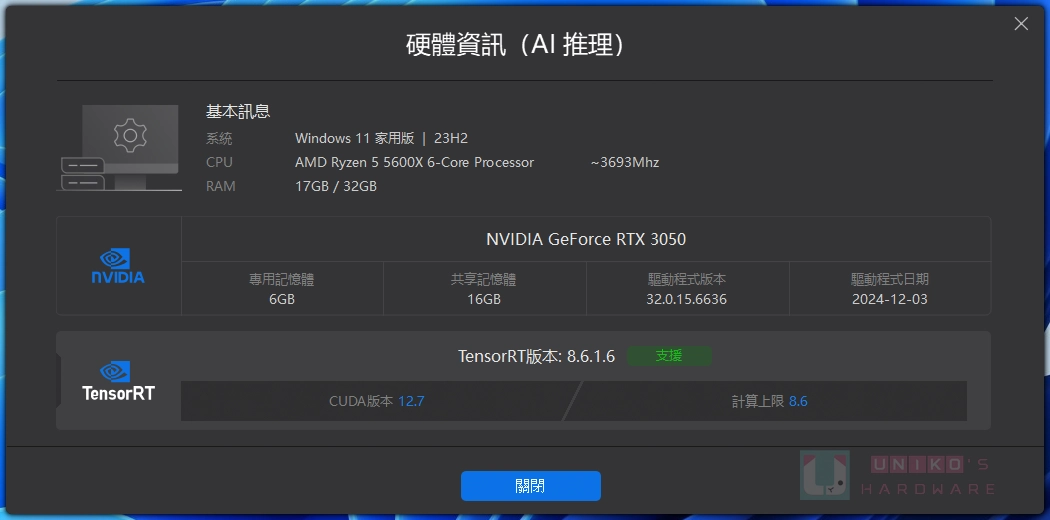Click the computer settings hardware icon
The width and height of the screenshot is (1050, 520).
119,147
